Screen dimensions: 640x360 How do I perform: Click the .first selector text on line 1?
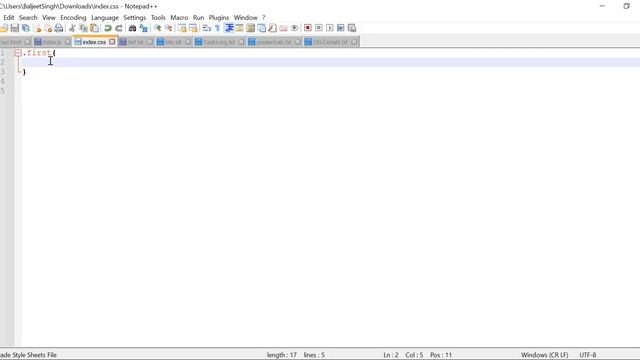(38, 53)
